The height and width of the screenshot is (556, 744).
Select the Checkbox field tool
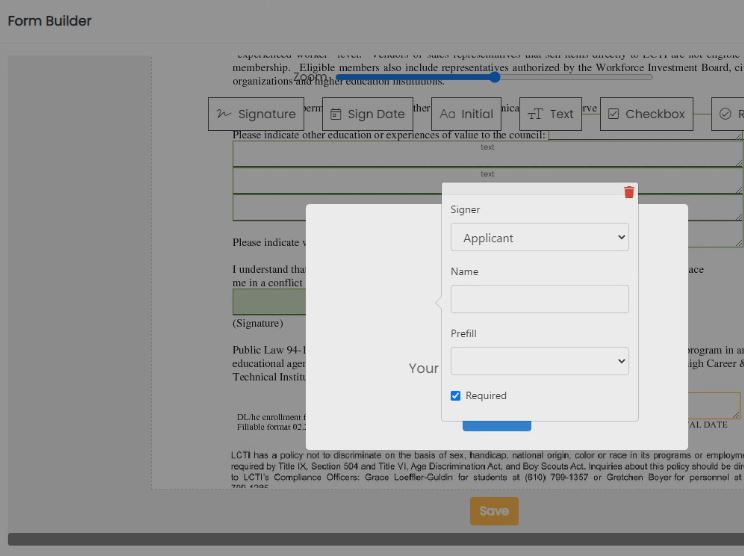[645, 114]
